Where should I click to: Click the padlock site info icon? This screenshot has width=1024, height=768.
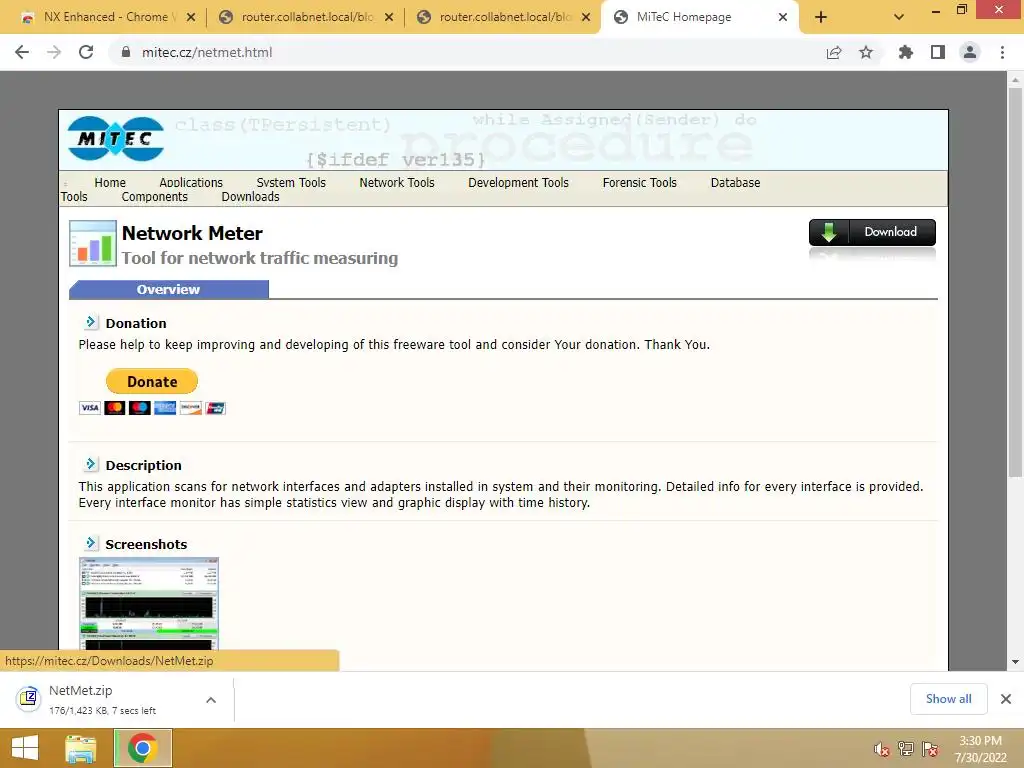[x=126, y=52]
